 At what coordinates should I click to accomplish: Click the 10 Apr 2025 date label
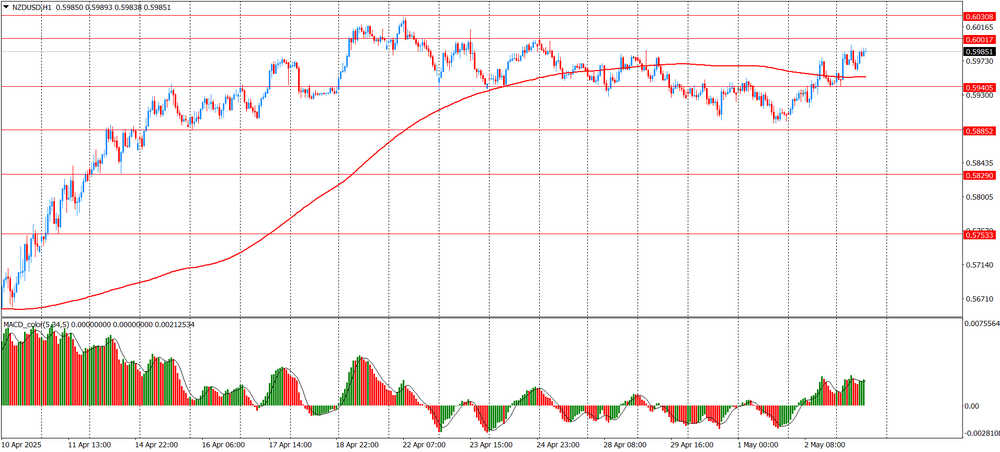tap(23, 444)
